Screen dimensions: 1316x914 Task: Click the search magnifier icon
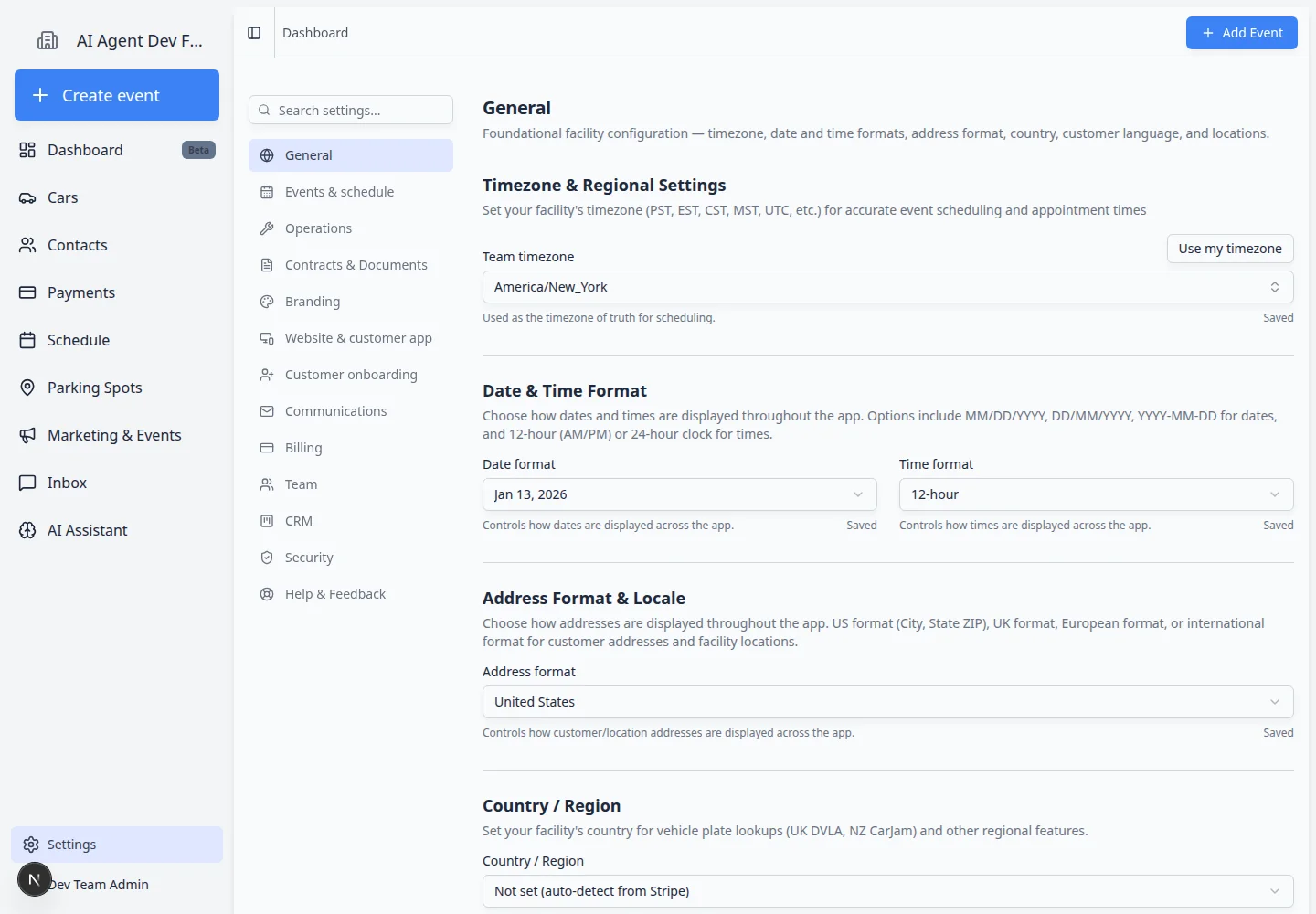pyautogui.click(x=264, y=110)
